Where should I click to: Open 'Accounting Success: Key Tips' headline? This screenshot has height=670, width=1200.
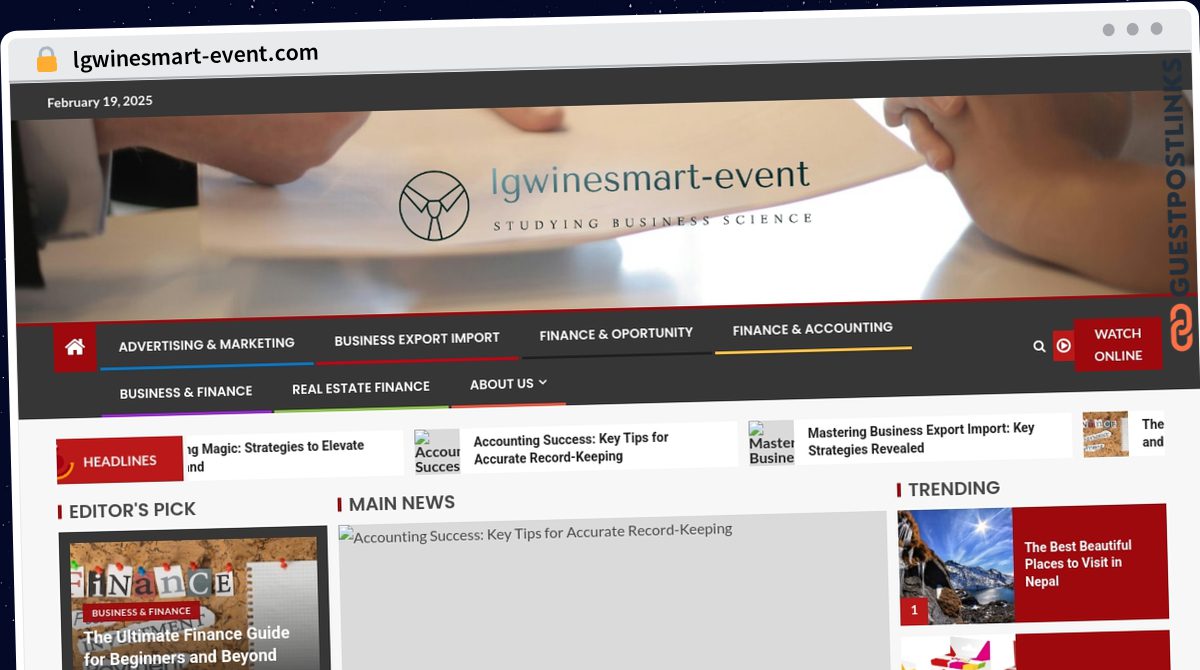(x=571, y=448)
